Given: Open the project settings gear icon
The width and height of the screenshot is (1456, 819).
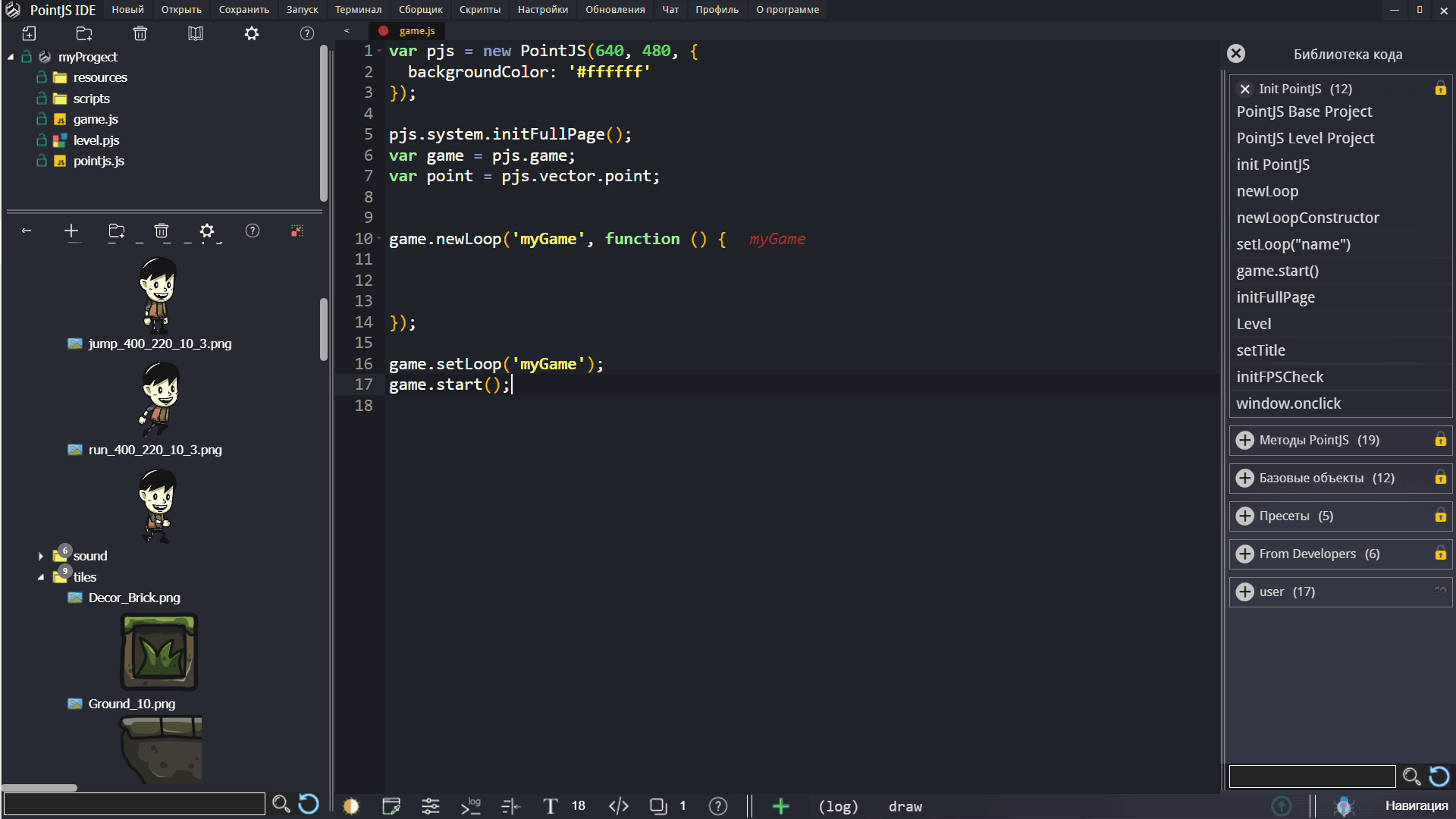Looking at the screenshot, I should pos(252,33).
